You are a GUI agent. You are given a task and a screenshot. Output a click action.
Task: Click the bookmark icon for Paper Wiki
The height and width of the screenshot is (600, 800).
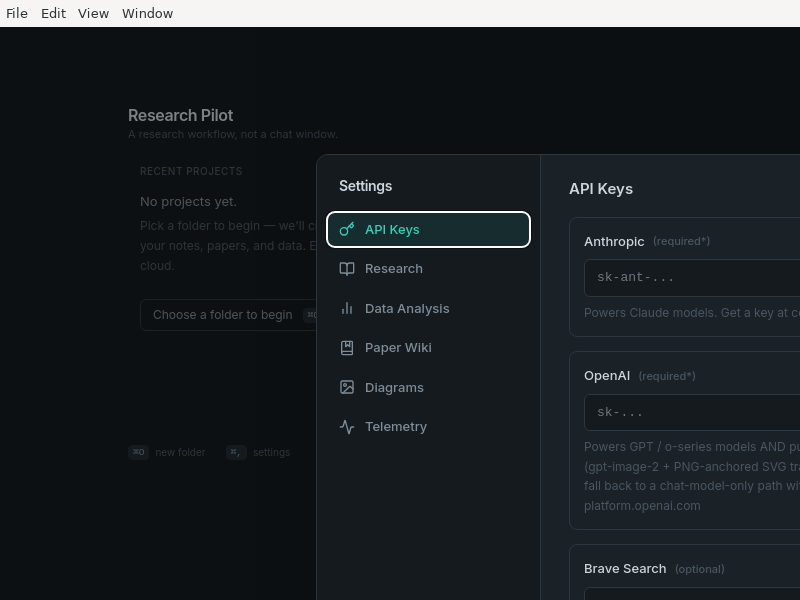click(347, 348)
